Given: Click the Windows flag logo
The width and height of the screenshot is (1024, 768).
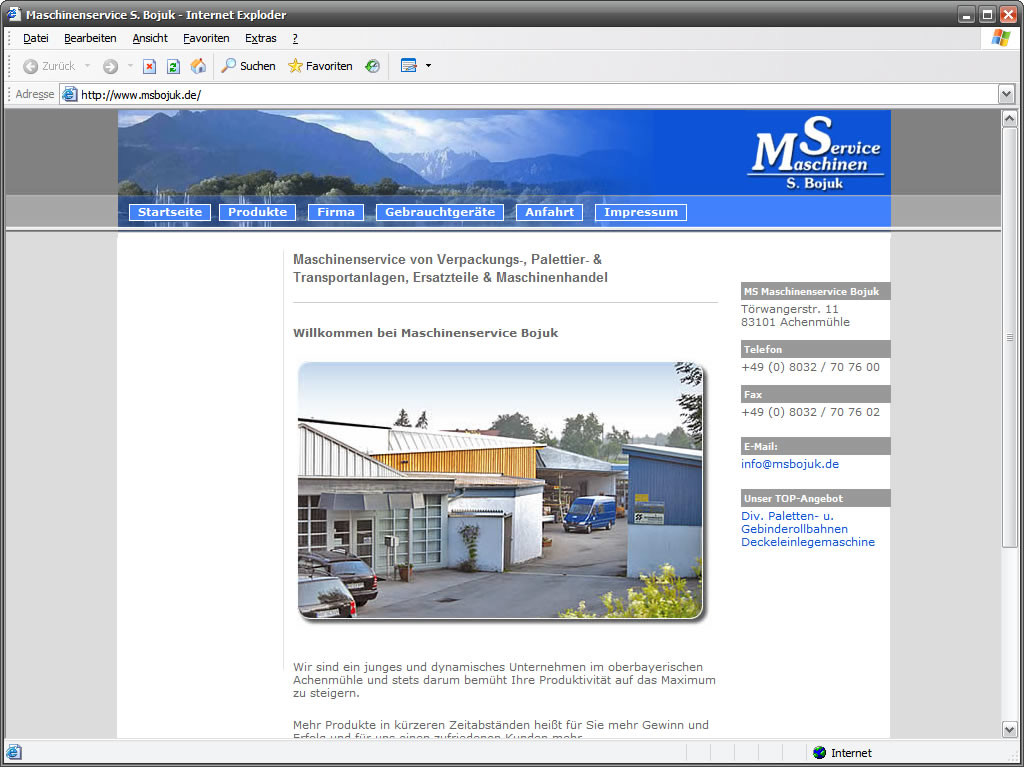Looking at the screenshot, I should click(1000, 38).
